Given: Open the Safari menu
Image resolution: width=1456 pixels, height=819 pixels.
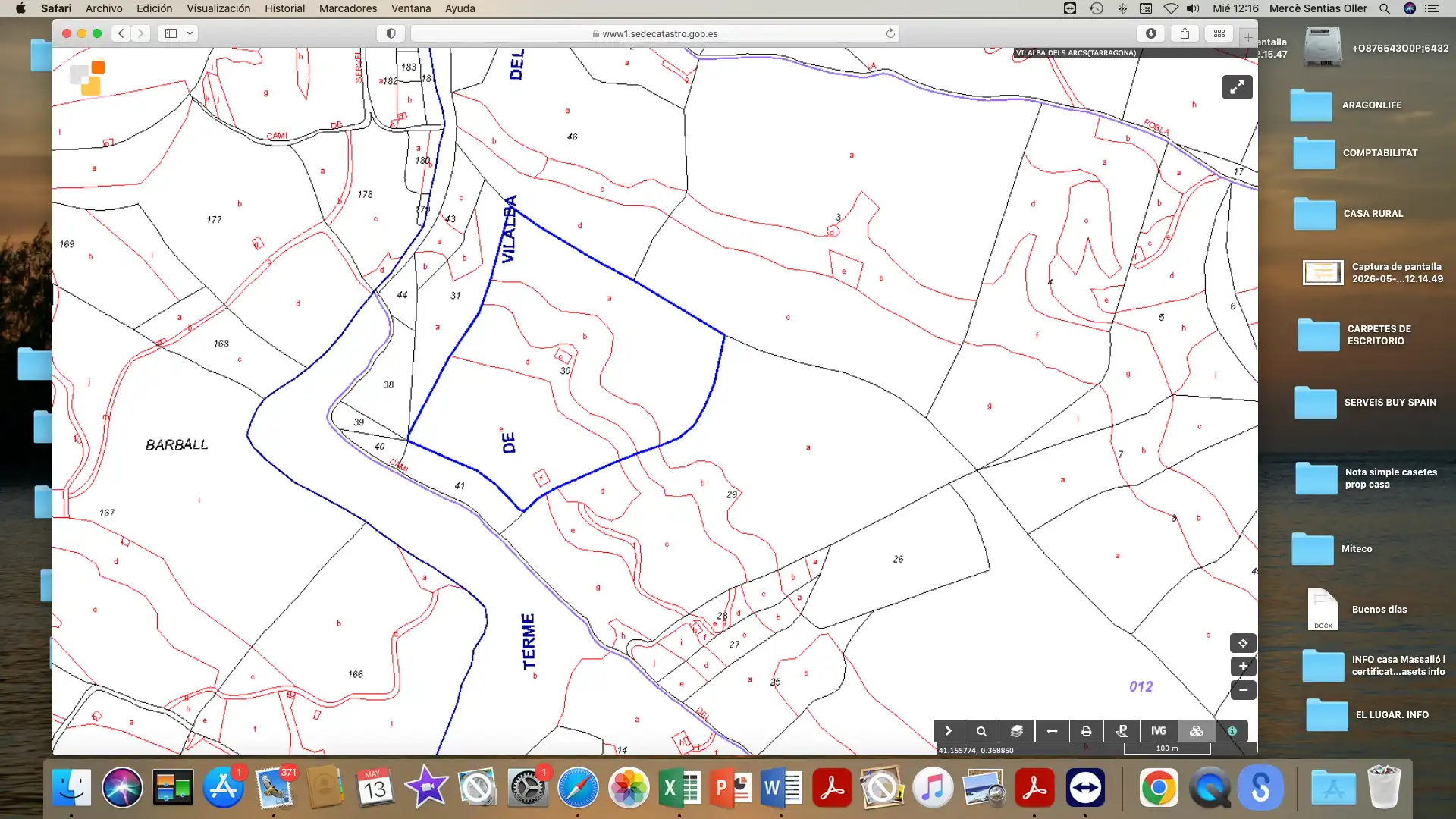Looking at the screenshot, I should [x=56, y=8].
